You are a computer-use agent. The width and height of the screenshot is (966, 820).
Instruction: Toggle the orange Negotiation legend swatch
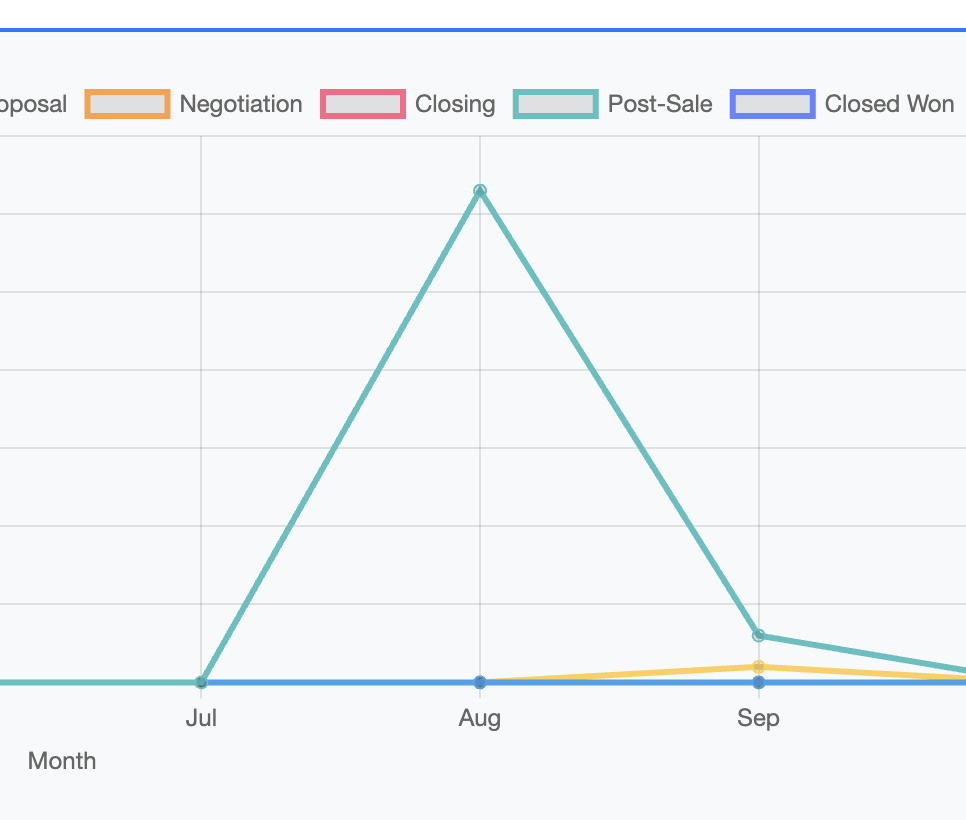pyautogui.click(x=127, y=104)
